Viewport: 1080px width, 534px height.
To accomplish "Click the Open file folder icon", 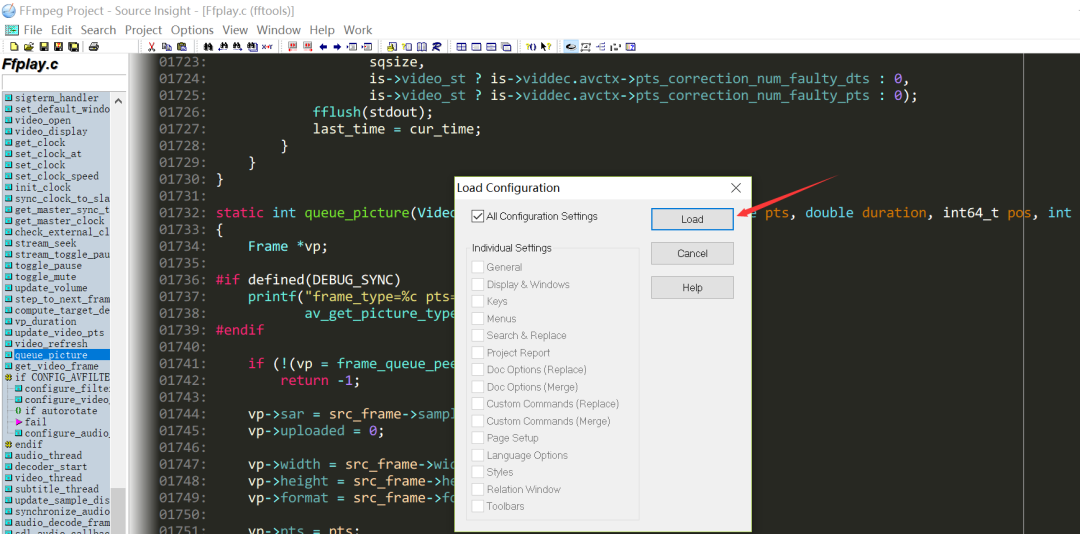I will point(28,47).
